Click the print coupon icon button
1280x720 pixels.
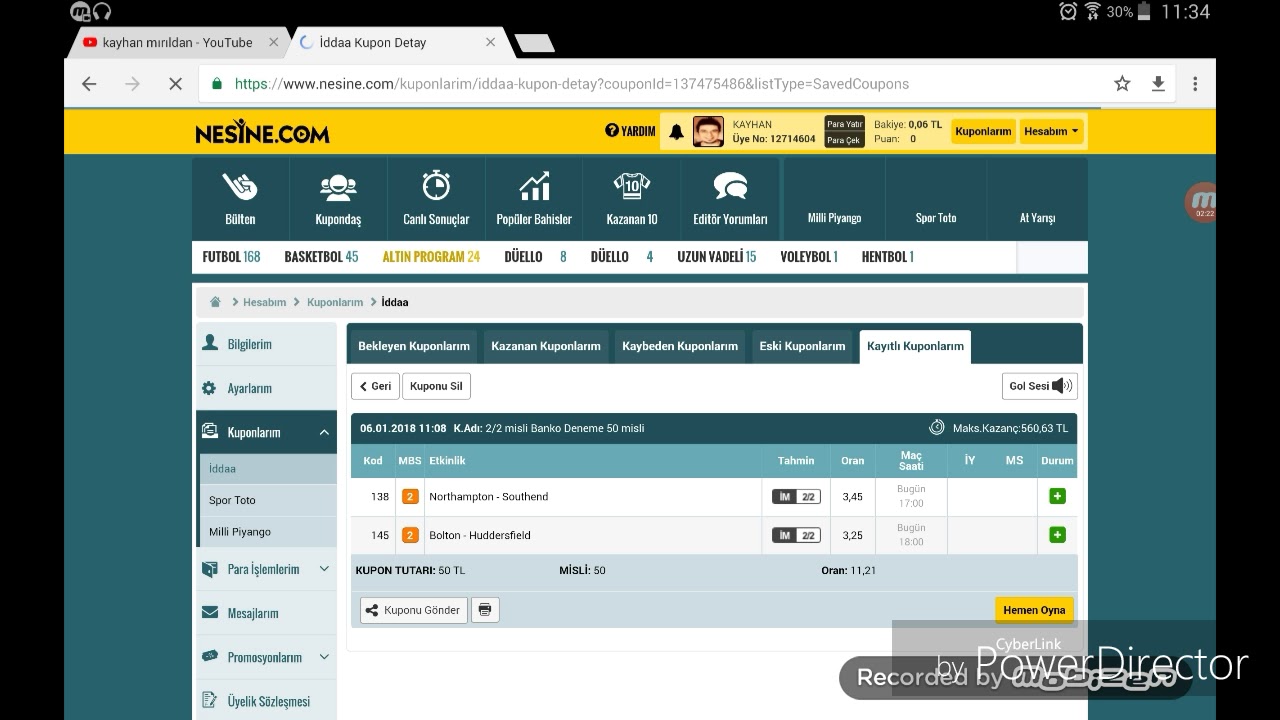pyautogui.click(x=485, y=610)
